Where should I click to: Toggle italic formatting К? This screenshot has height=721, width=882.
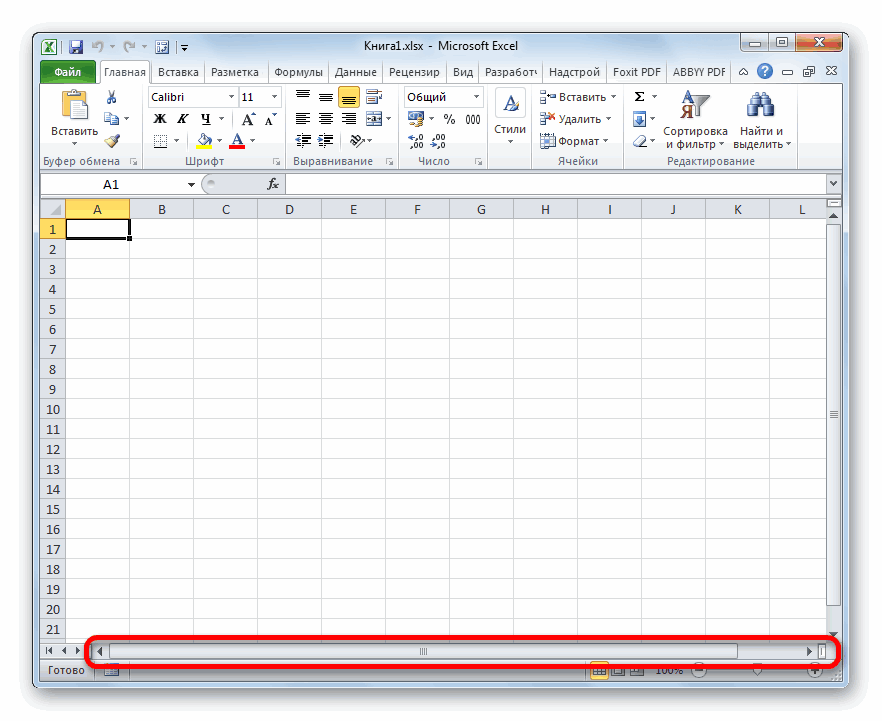(183, 119)
